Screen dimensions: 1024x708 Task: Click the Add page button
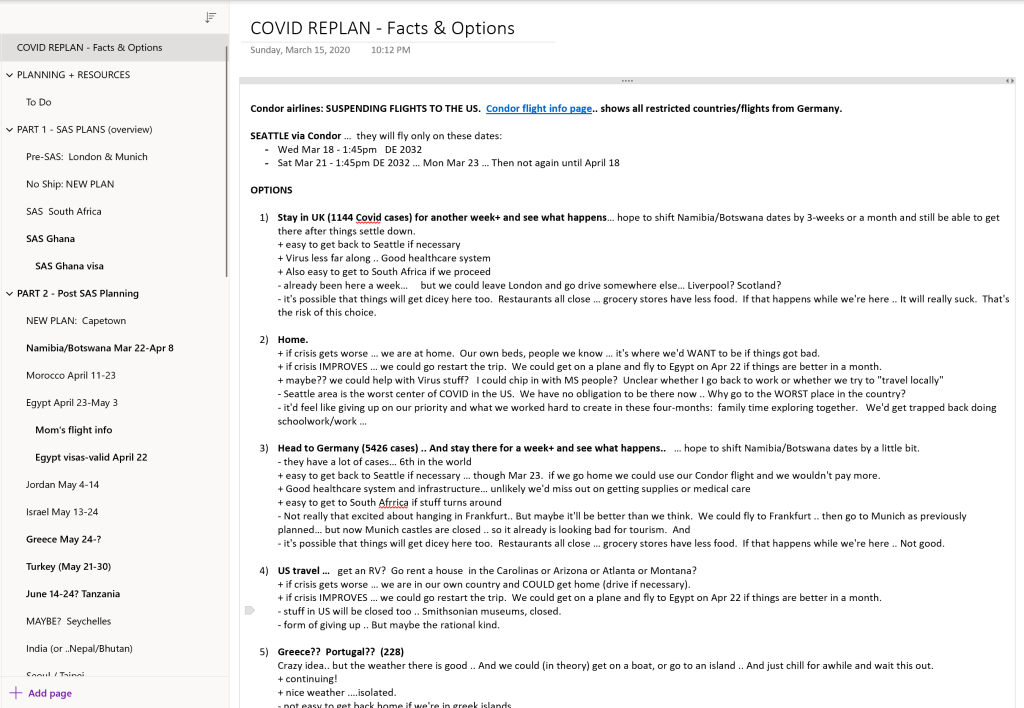click(x=49, y=693)
